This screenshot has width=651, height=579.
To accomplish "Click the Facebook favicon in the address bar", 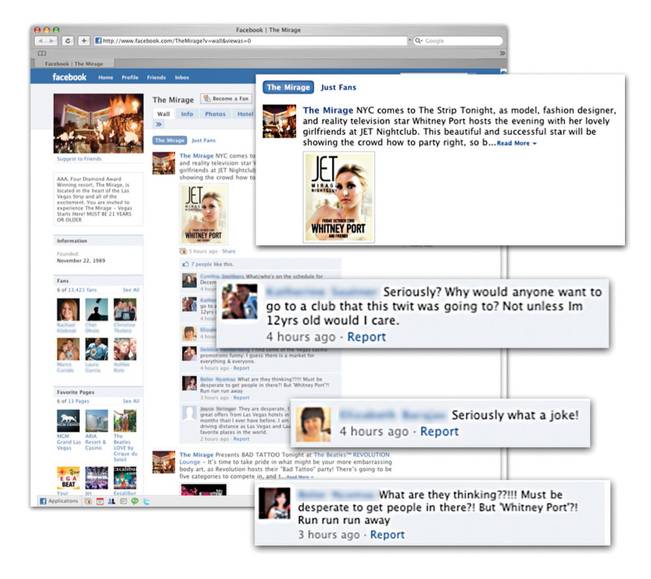I will 98,41.
